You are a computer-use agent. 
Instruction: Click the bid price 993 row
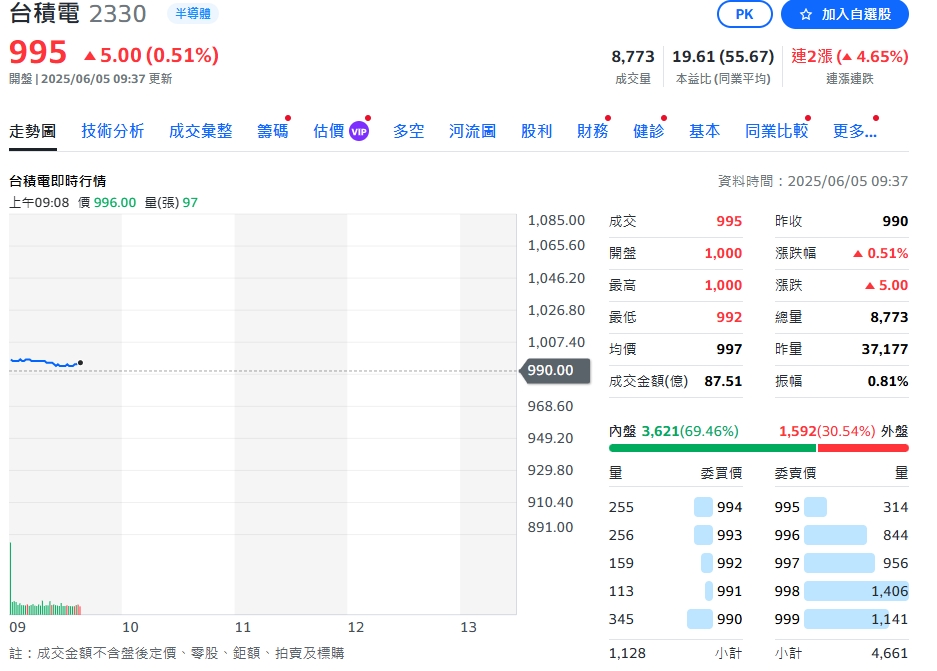(675, 535)
